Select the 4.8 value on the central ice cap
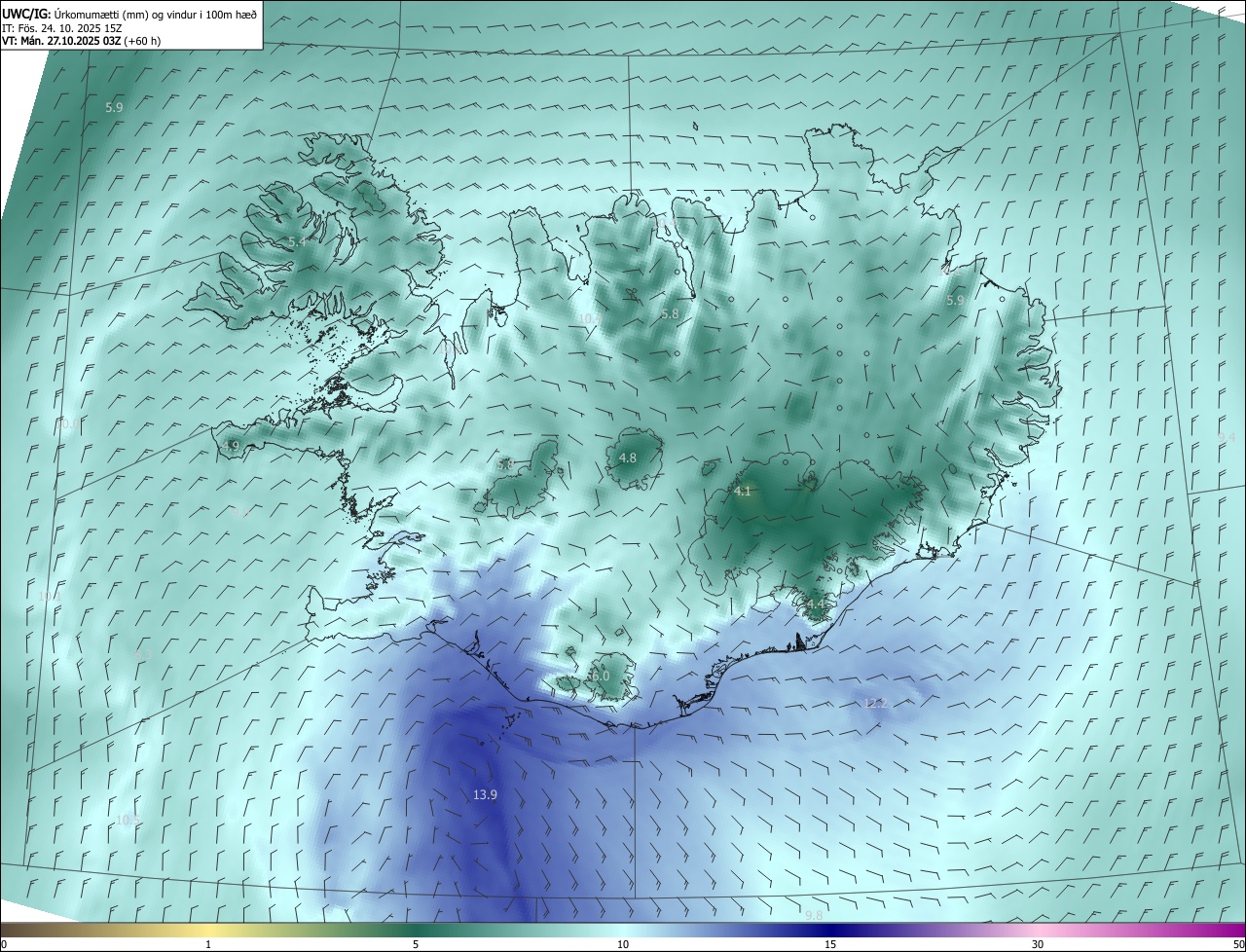This screenshot has width=1246, height=952. [628, 458]
